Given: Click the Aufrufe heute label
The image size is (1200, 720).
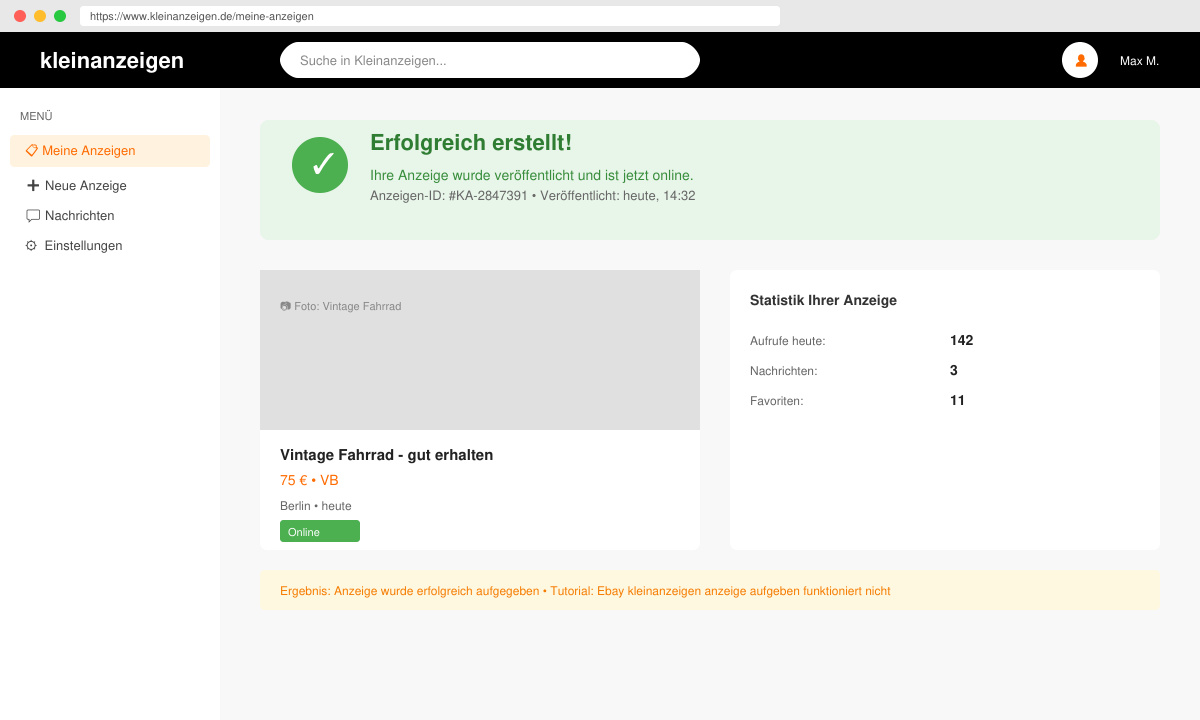Looking at the screenshot, I should (788, 341).
